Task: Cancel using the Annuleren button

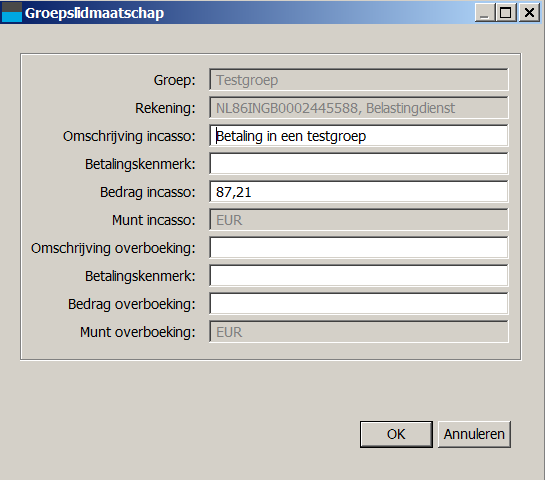Action: [x=474, y=434]
